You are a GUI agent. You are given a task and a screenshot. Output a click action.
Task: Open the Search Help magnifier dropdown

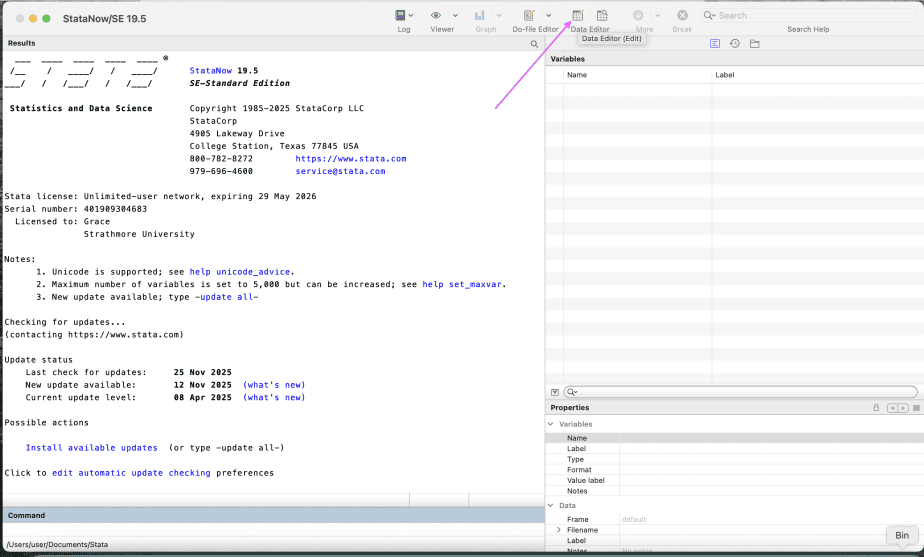click(x=710, y=15)
